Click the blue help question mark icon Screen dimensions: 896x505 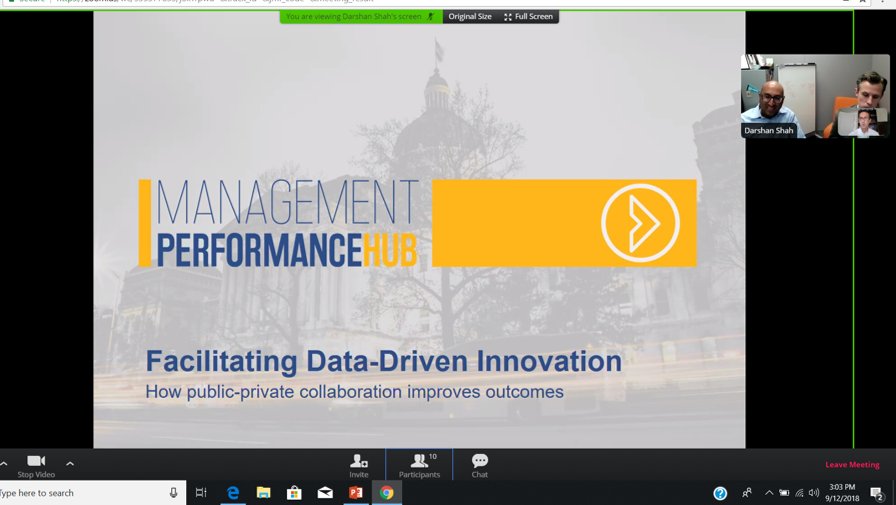(720, 493)
